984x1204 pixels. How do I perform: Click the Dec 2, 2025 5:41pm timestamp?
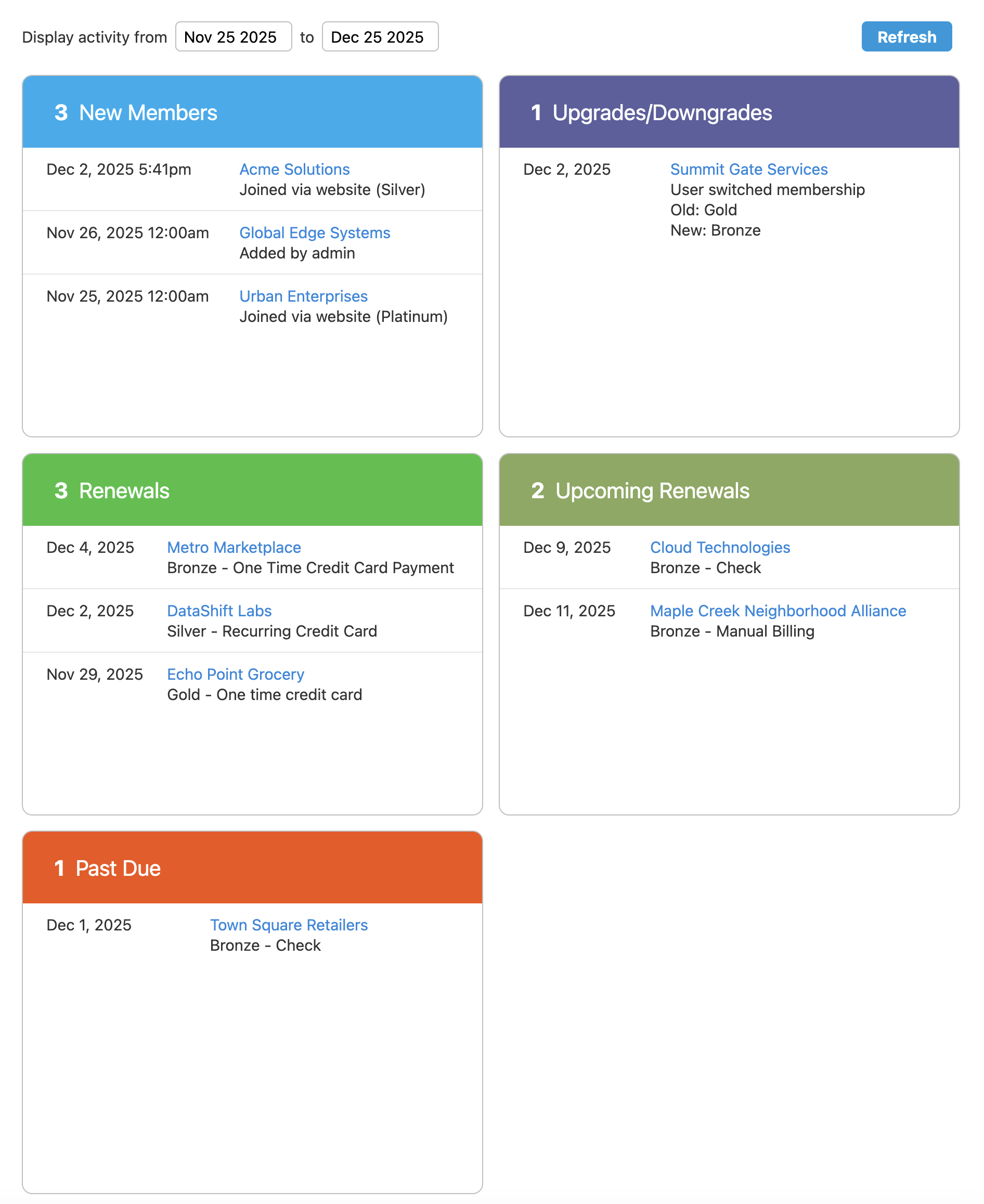(x=119, y=170)
